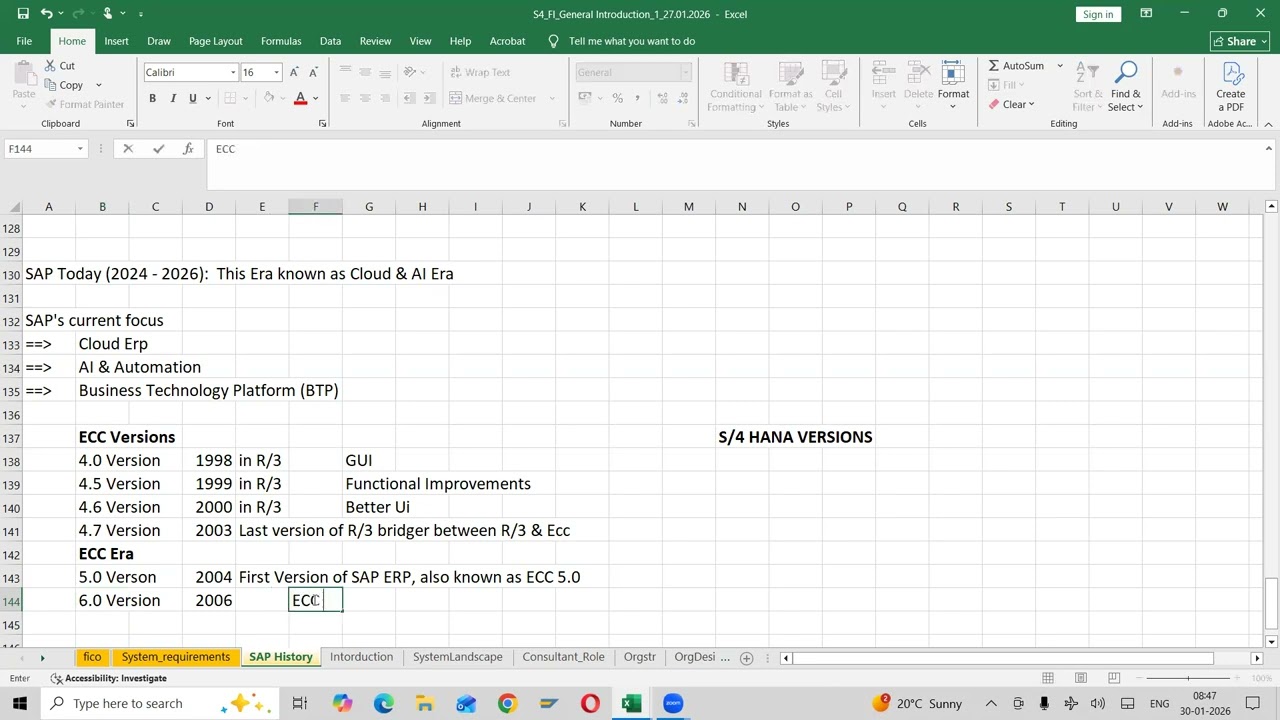Toggle Underline formatting

click(x=193, y=98)
